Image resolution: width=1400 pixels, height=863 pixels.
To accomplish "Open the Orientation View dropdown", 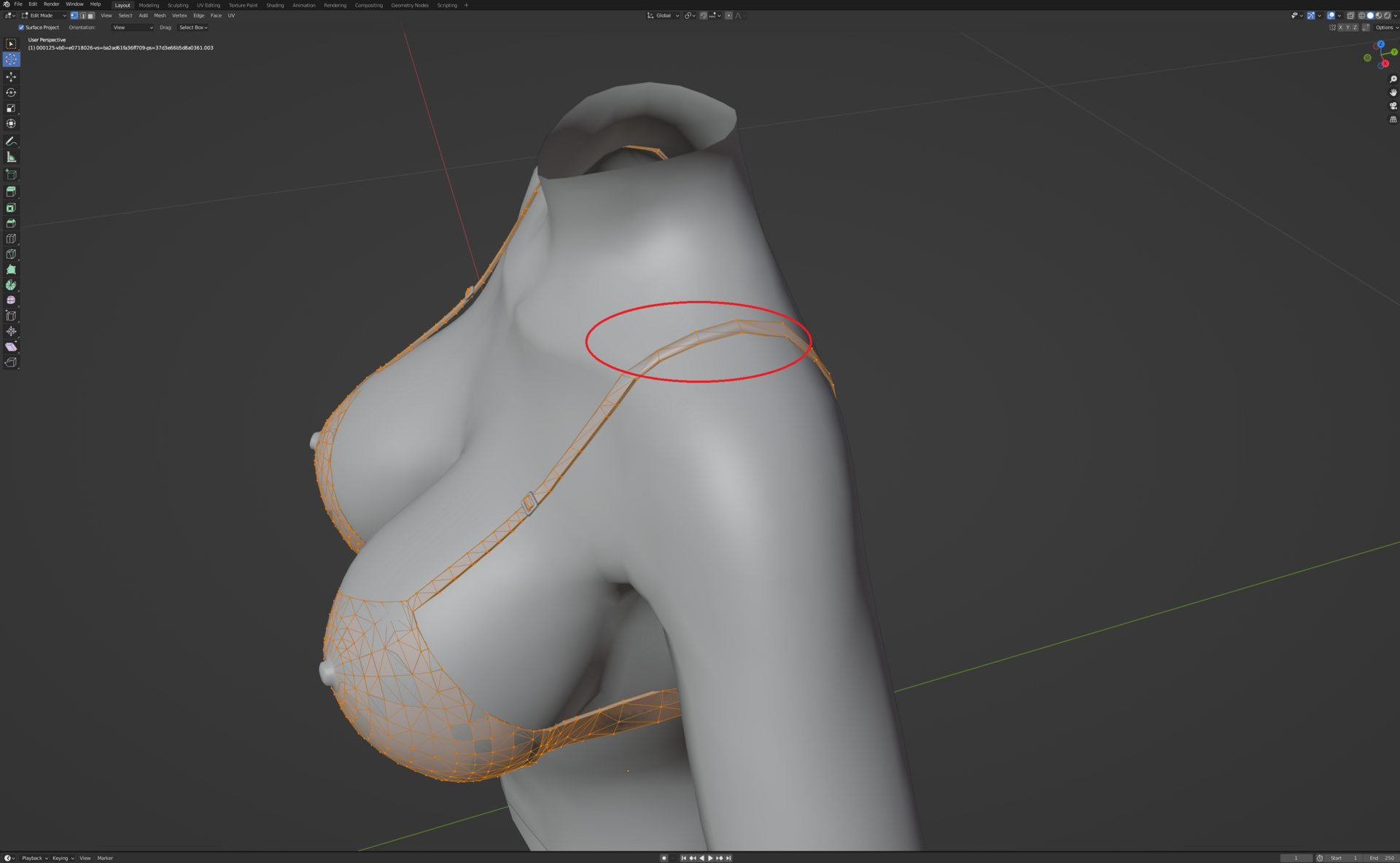I will (x=133, y=28).
